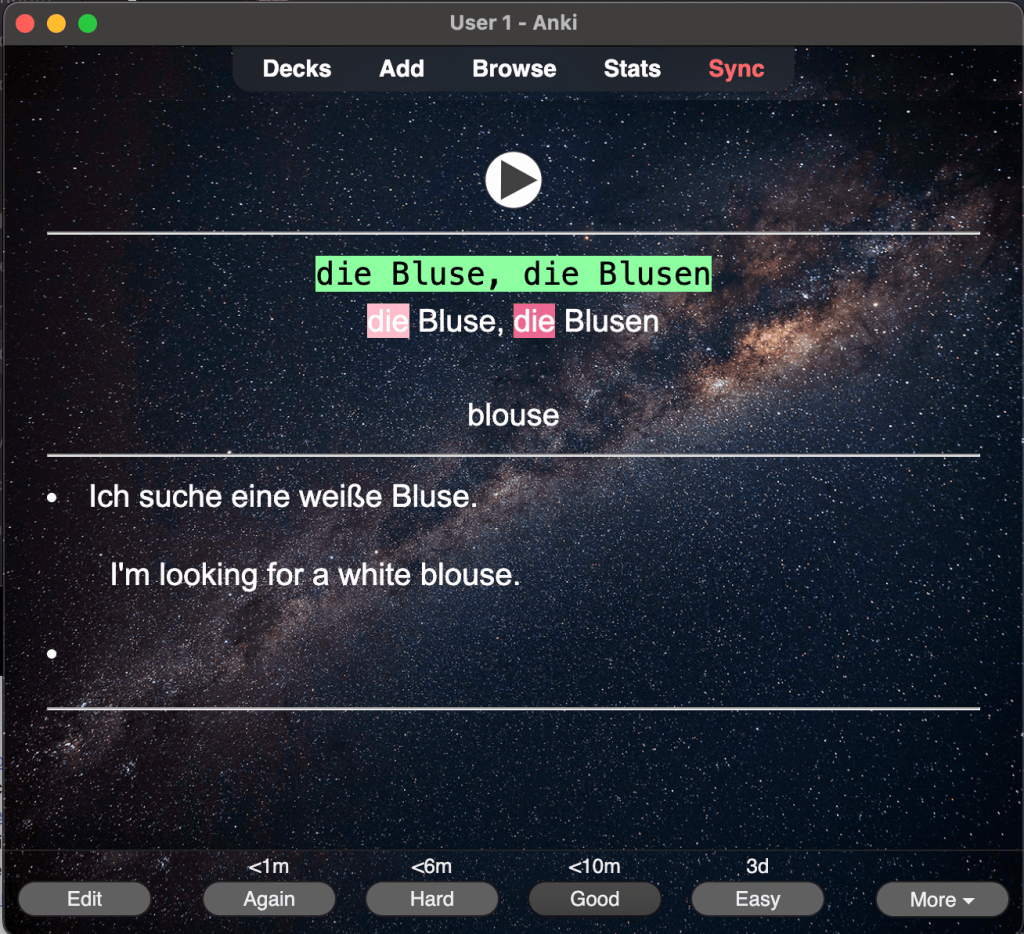
Task: Rate the card as Again
Action: tap(269, 899)
